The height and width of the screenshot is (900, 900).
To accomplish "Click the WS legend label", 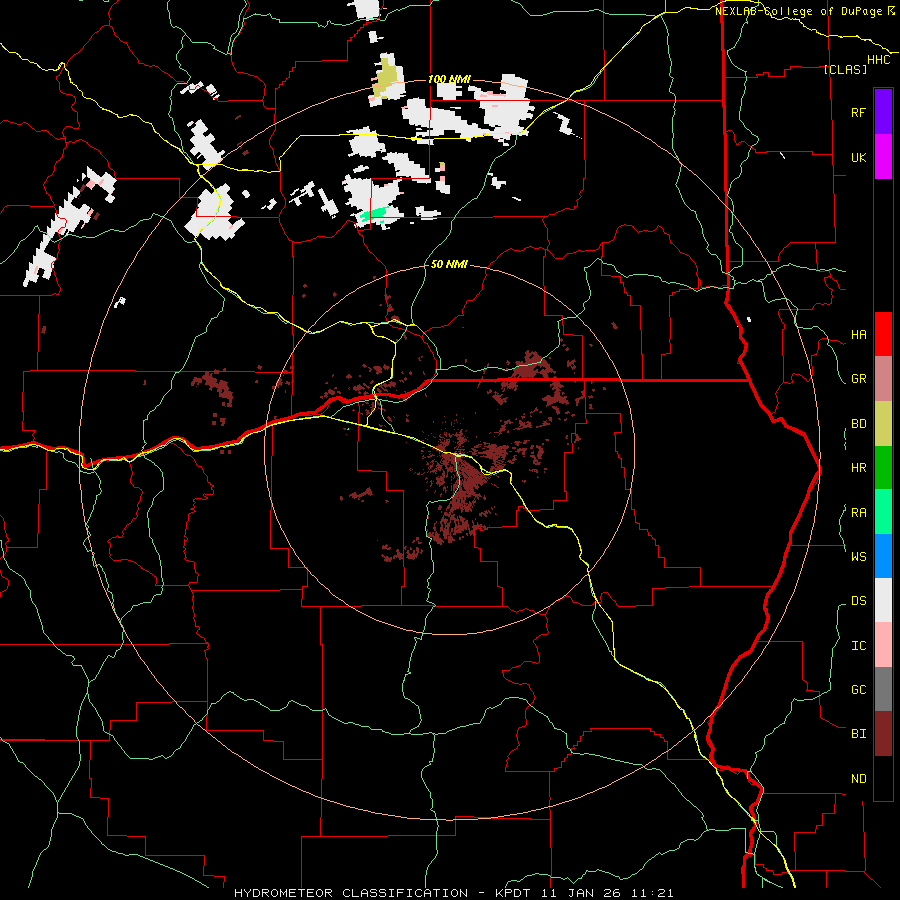I will point(858,556).
